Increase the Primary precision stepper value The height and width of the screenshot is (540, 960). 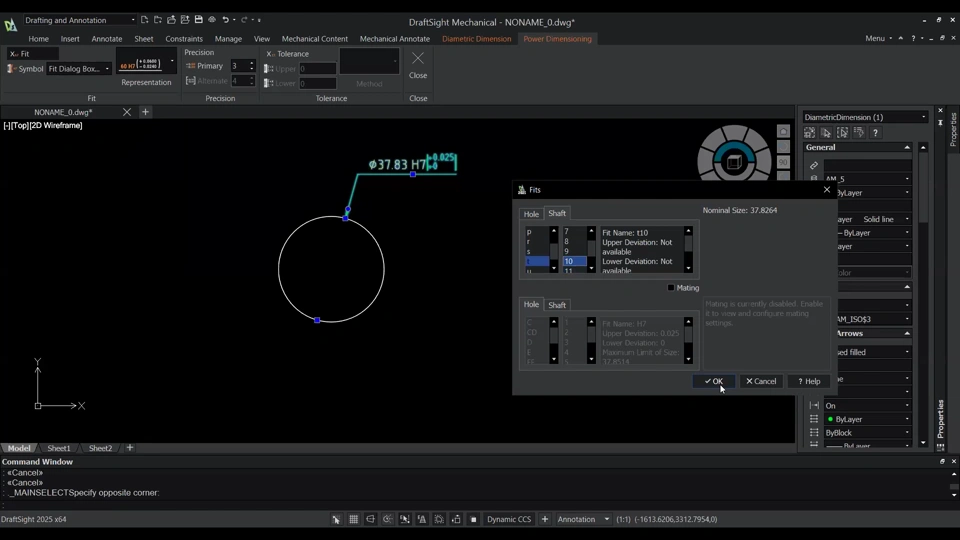252,63
